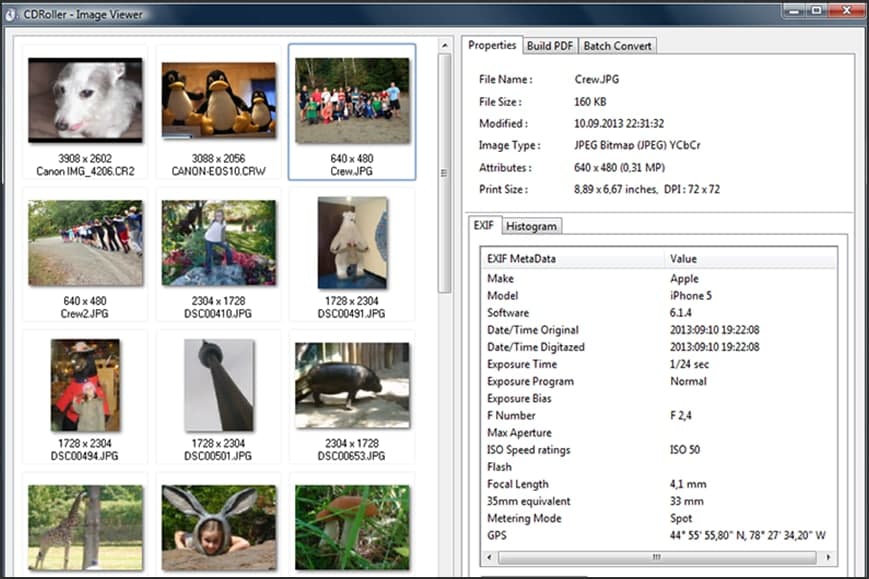Open the tower photo DSC00501.JPG thumbnail
The image size is (869, 579).
(x=219, y=385)
